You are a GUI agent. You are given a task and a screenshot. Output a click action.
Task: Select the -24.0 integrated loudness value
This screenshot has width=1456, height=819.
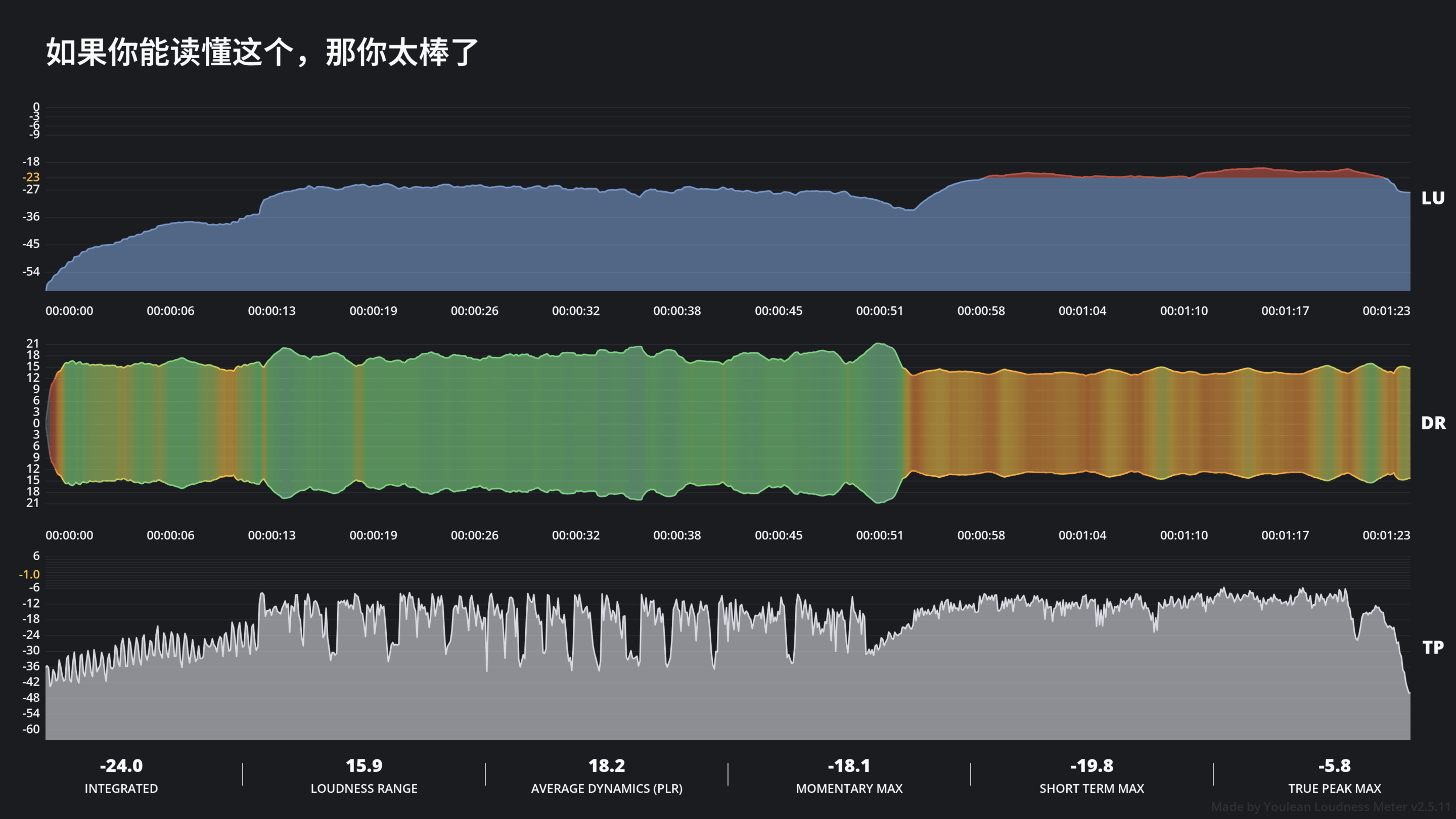pos(121,766)
